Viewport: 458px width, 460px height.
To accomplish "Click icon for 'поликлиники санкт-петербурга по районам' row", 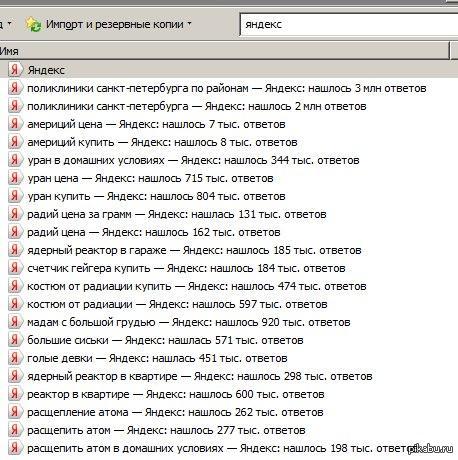I will coord(15,88).
